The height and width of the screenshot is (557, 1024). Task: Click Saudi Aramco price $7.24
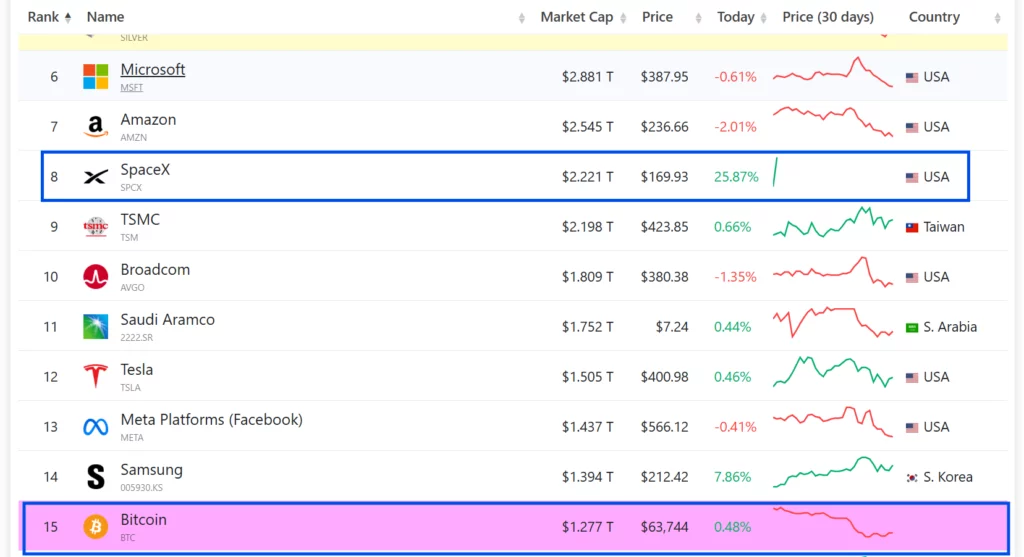click(x=672, y=327)
